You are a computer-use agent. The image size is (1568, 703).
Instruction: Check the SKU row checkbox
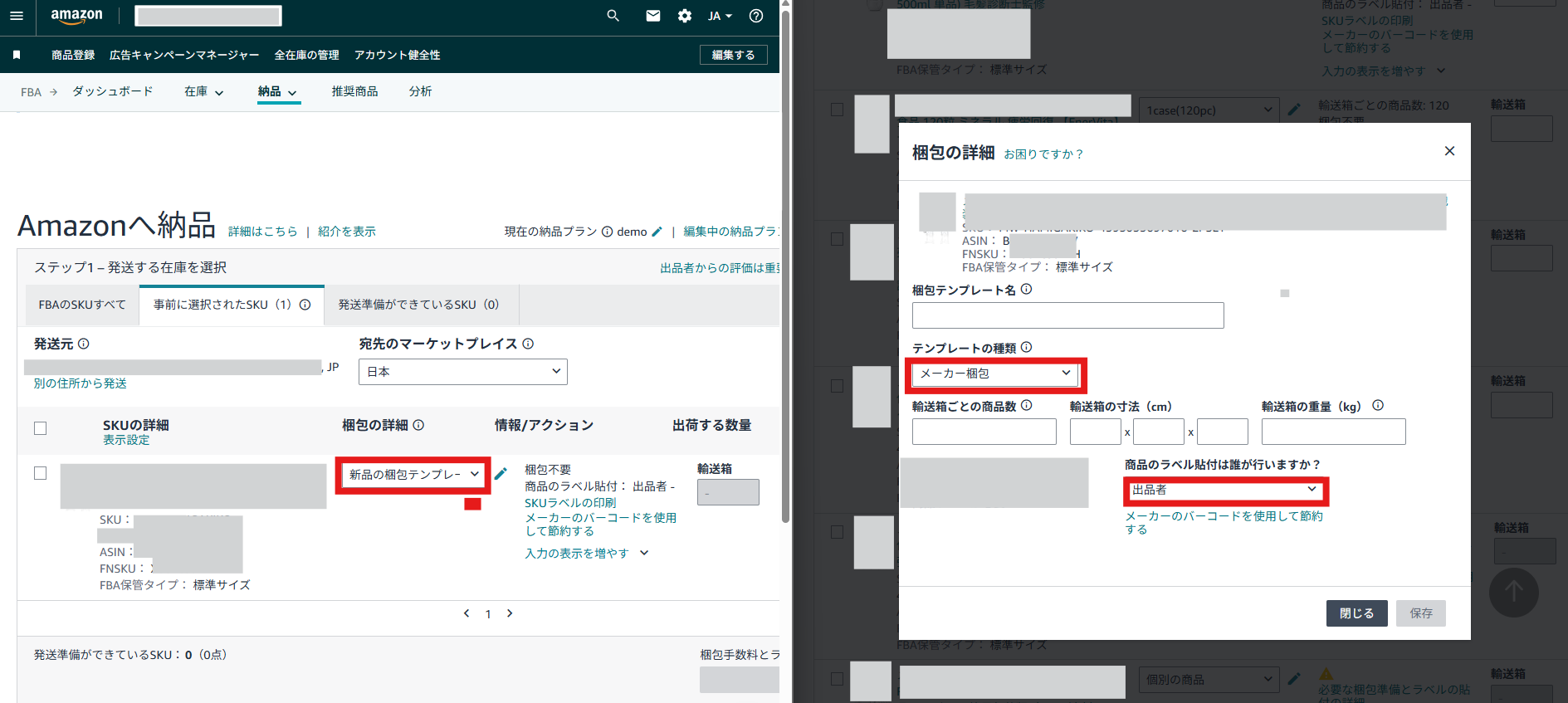40,473
